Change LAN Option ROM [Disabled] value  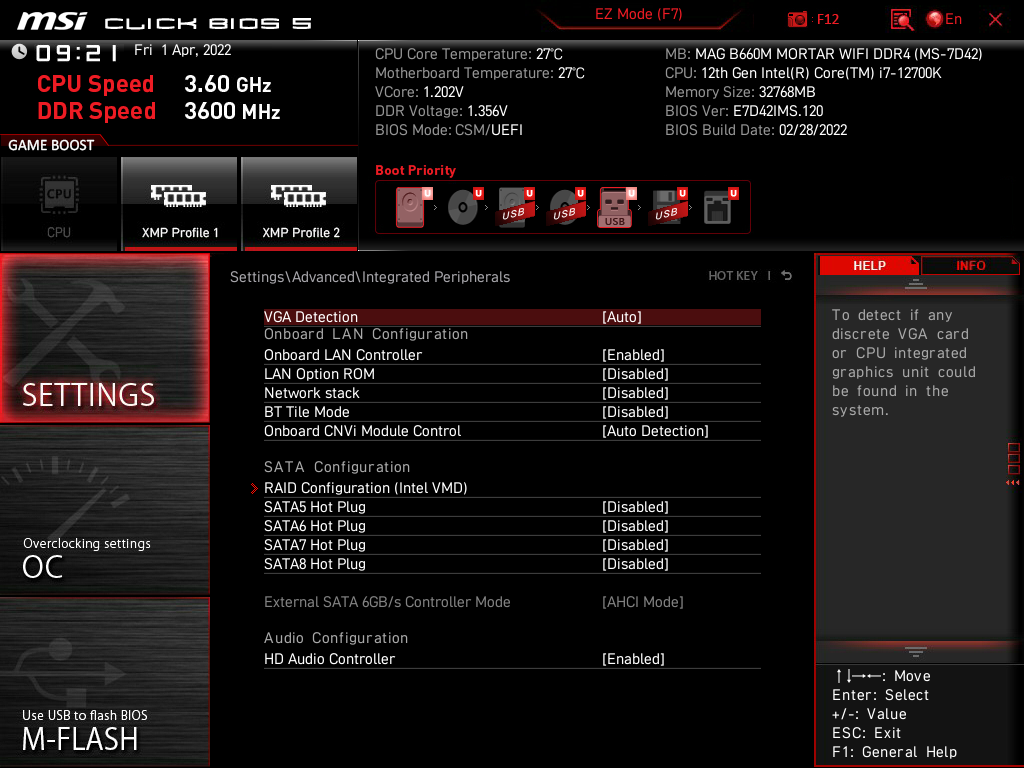635,374
